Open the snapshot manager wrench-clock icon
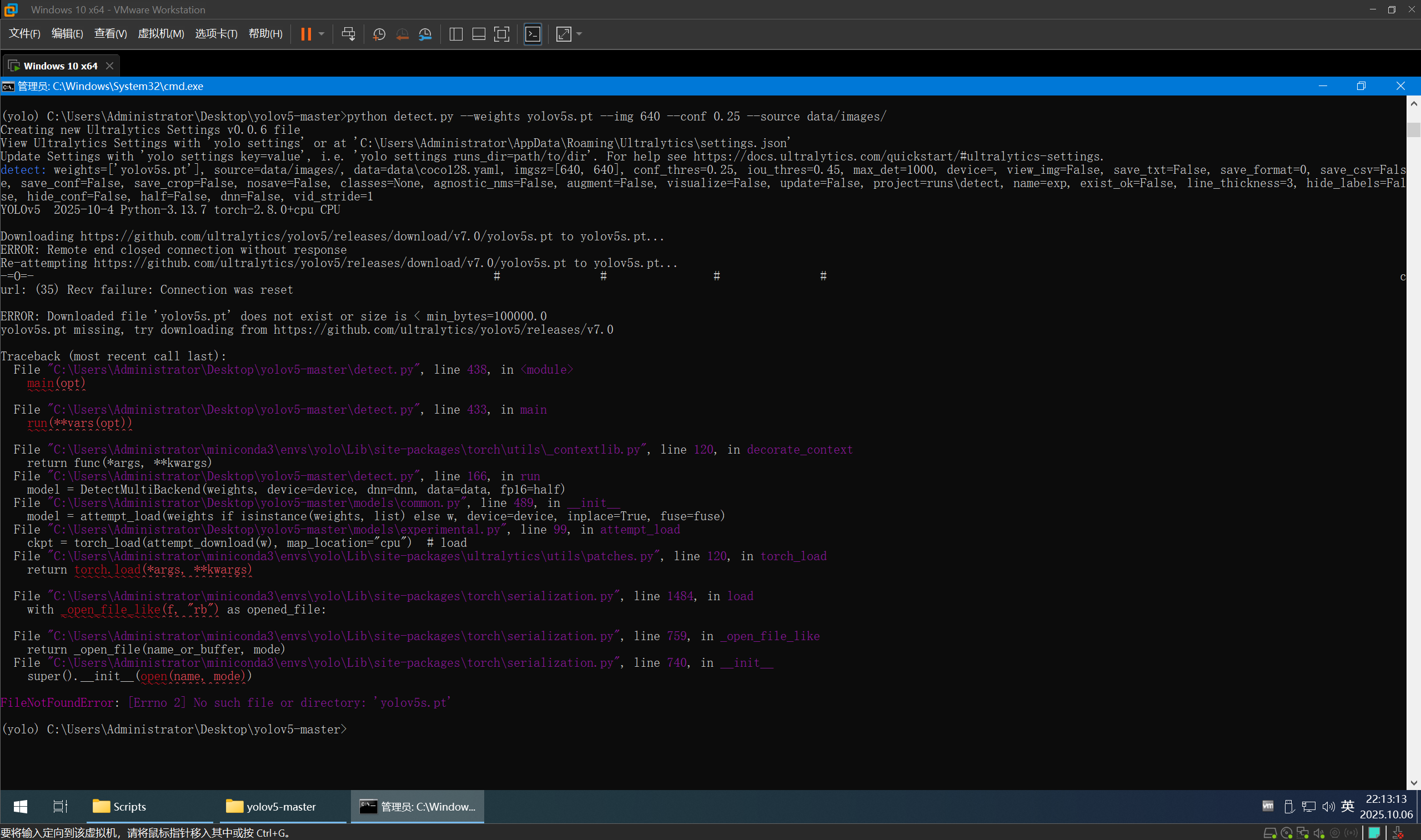Viewport: 1421px width, 840px height. [x=425, y=34]
